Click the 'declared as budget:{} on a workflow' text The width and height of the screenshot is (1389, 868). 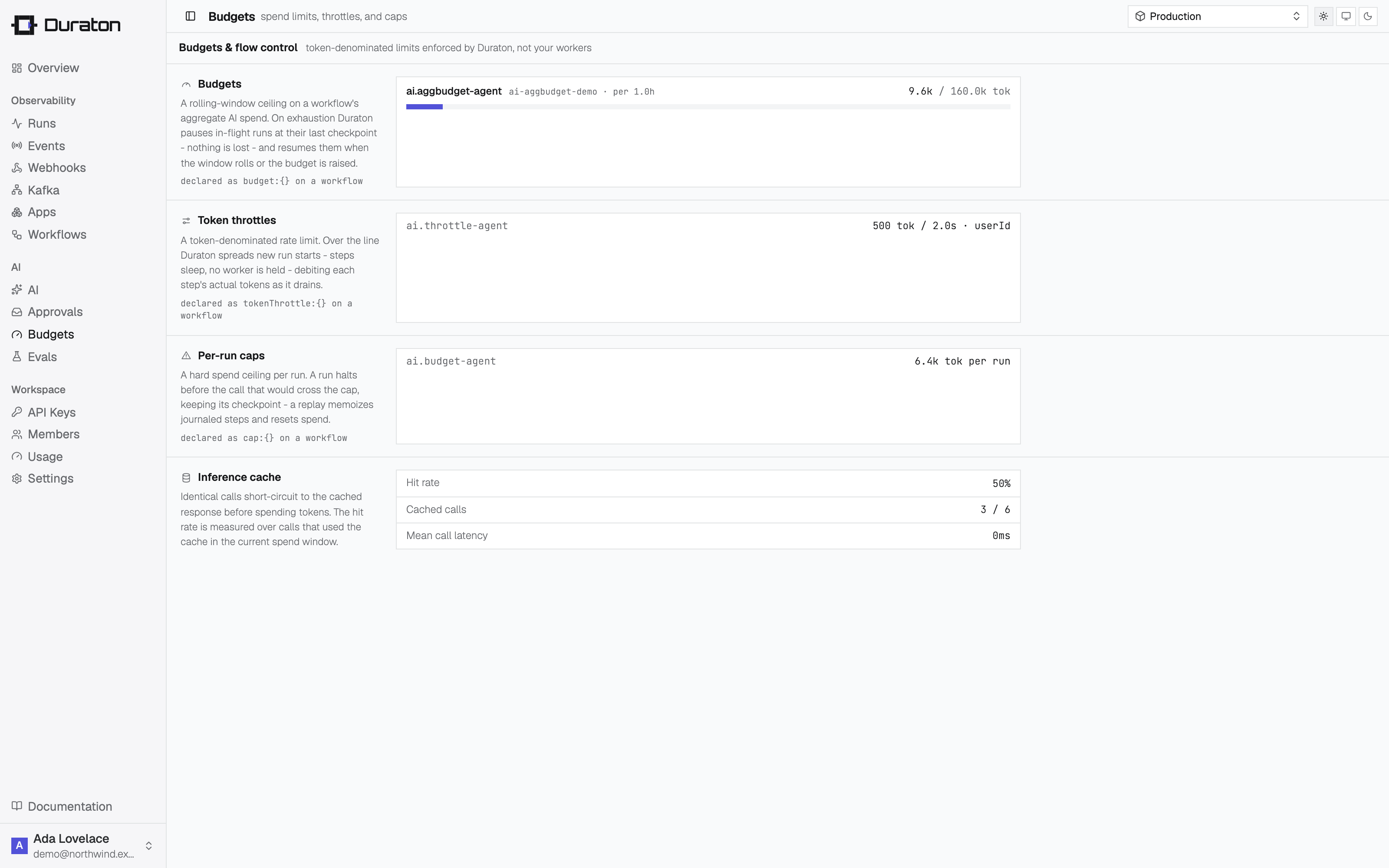tap(271, 181)
